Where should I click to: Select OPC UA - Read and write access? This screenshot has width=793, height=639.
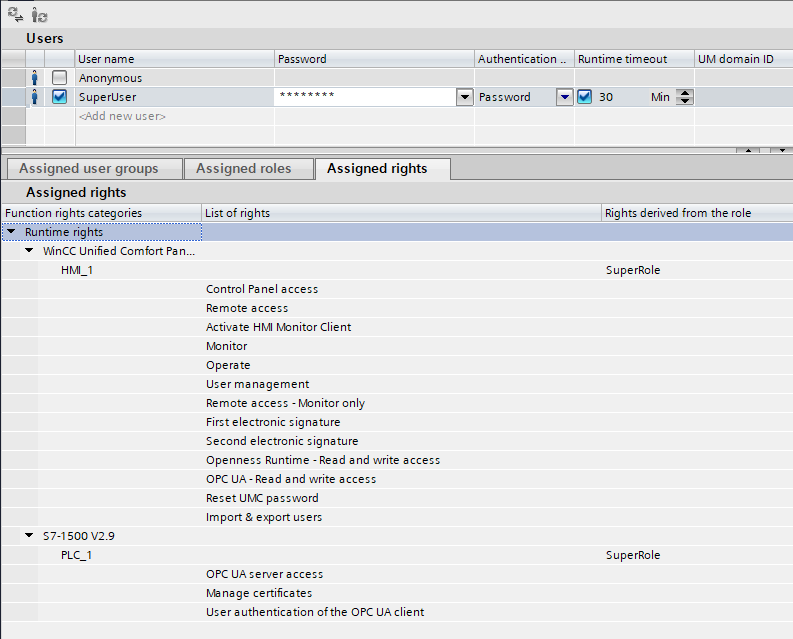tap(291, 479)
